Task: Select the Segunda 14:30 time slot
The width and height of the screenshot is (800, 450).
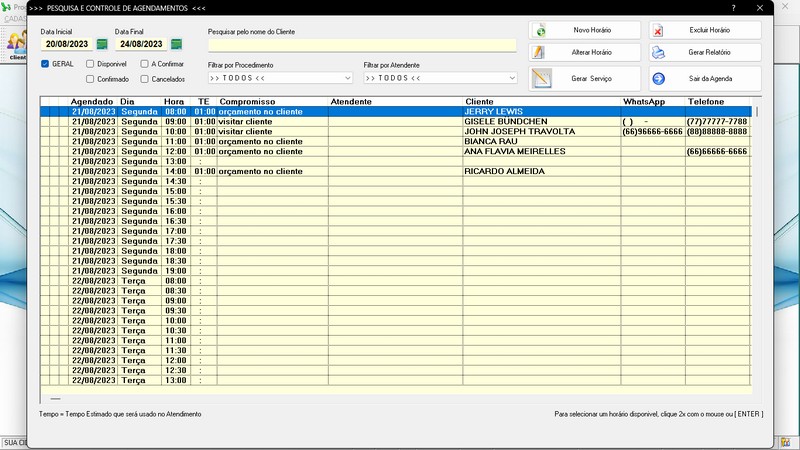Action: (x=395, y=181)
